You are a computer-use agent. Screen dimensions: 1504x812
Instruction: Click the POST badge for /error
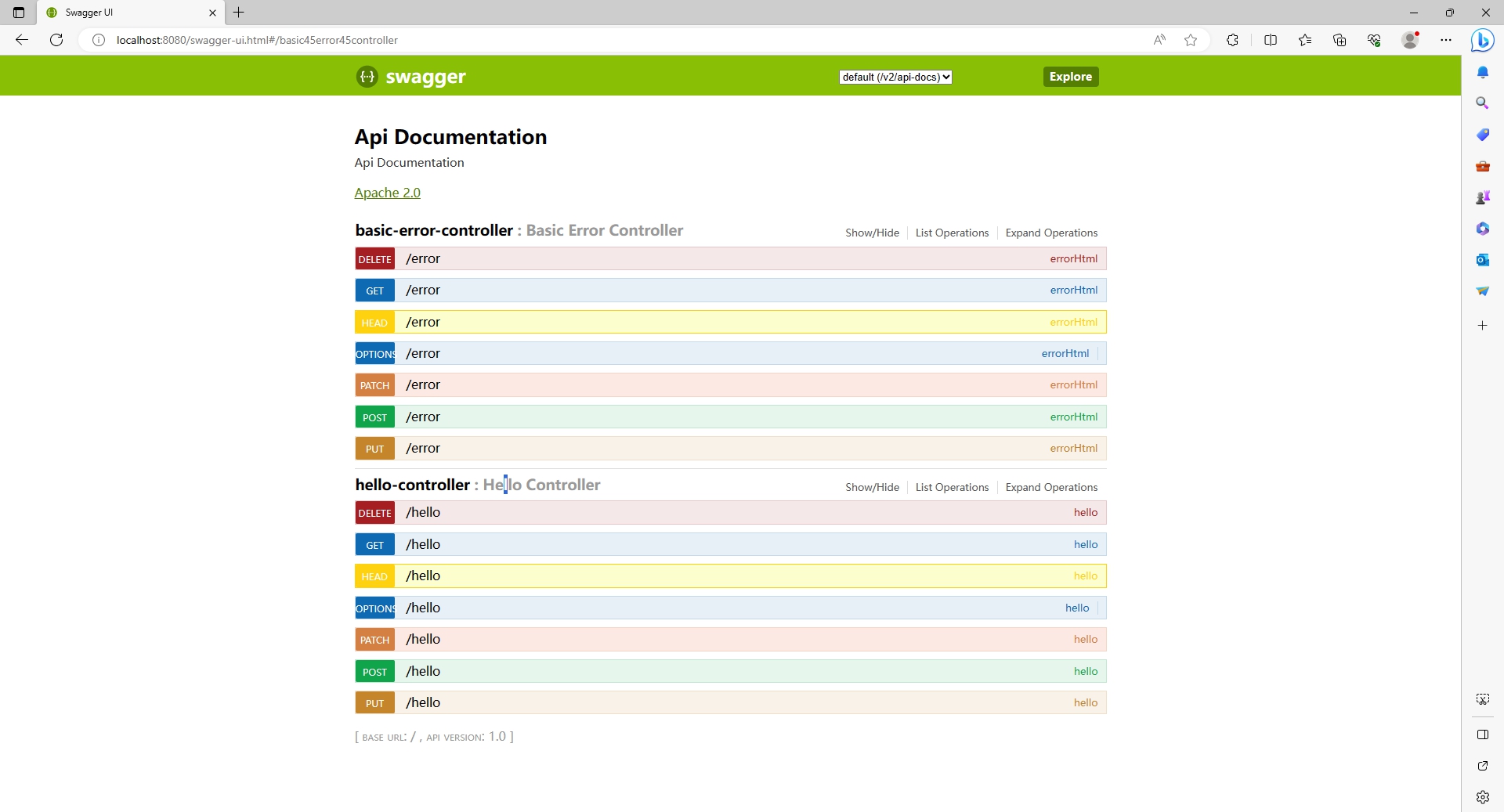click(374, 417)
